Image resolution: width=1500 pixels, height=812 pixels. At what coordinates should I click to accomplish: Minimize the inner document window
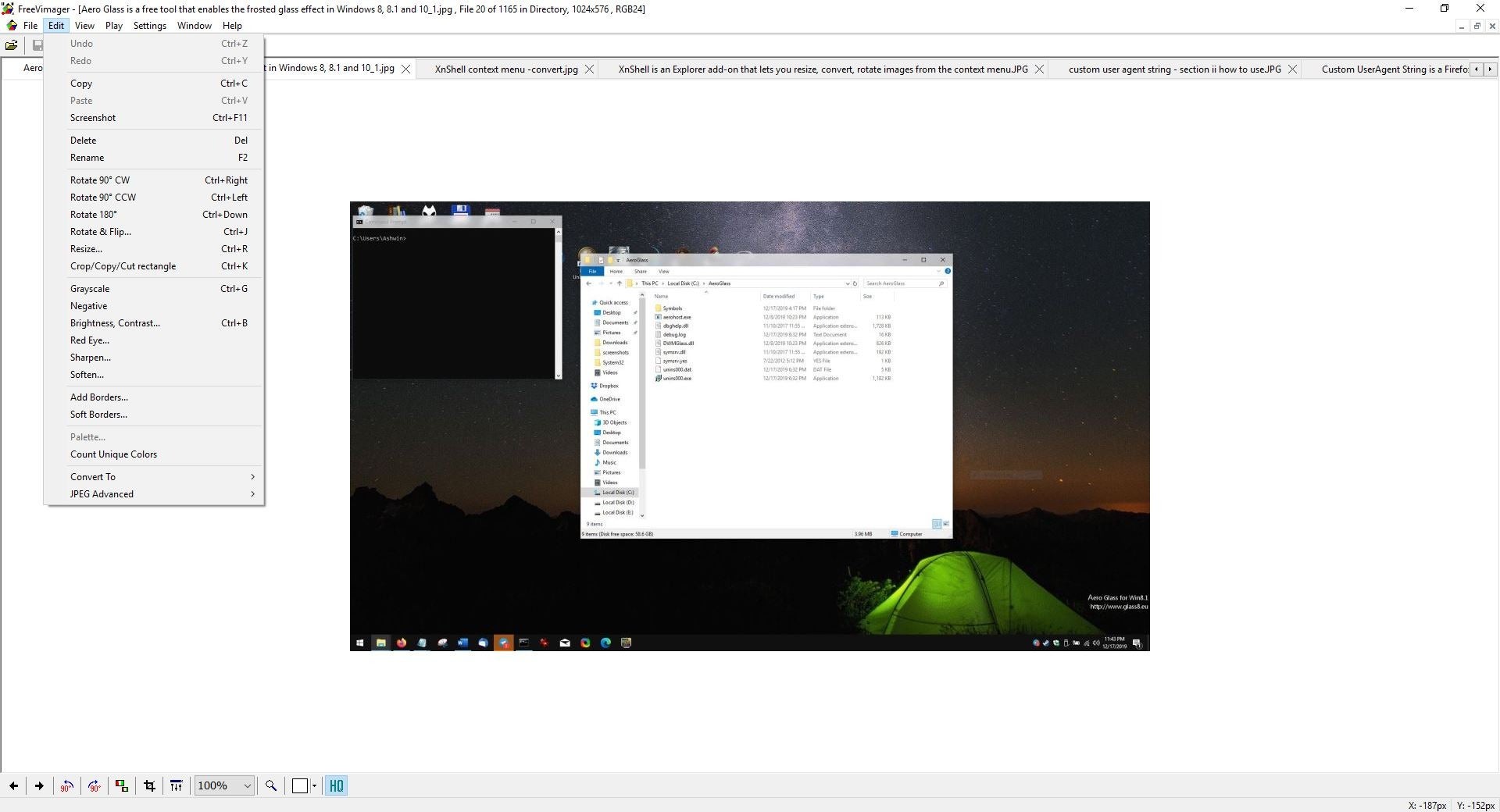pos(1461,26)
